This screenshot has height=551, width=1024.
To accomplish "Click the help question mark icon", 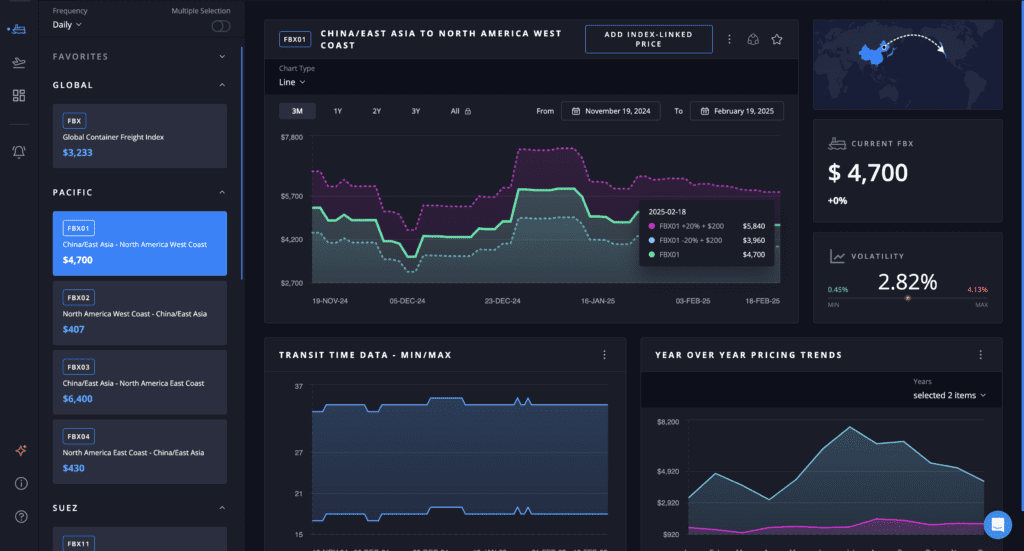I will [x=21, y=516].
